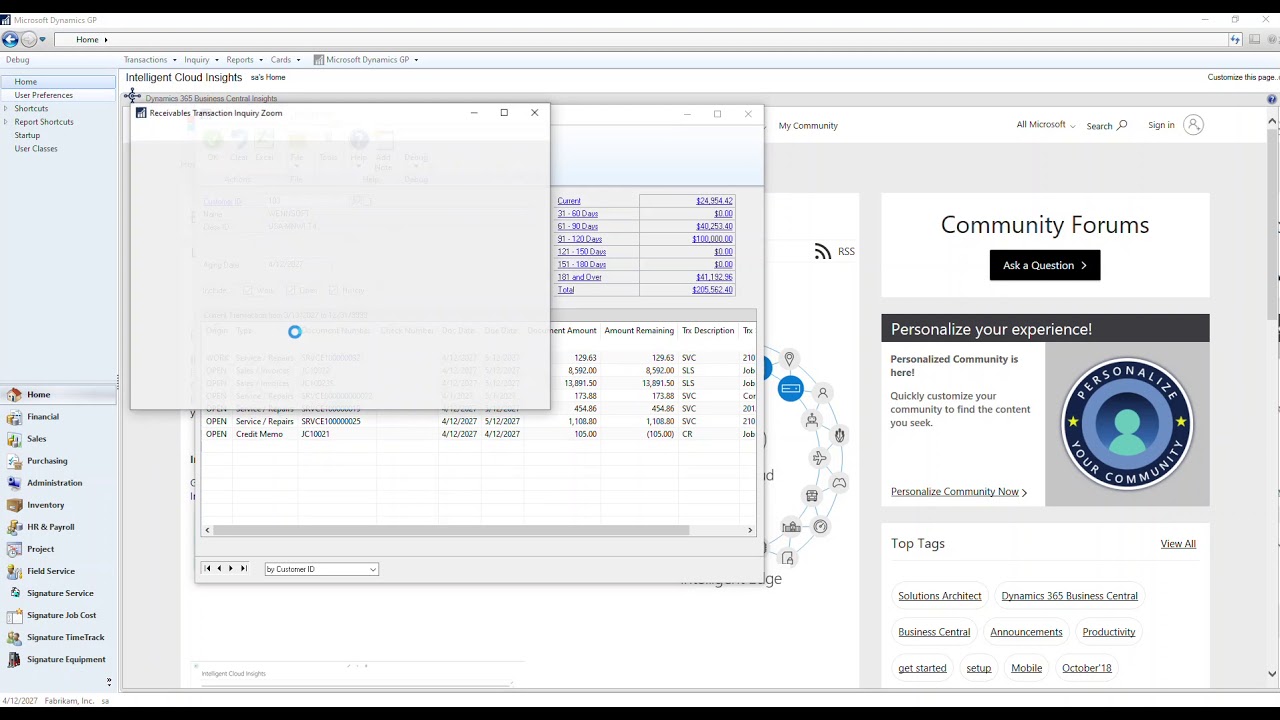The width and height of the screenshot is (1280, 720).
Task: Click the Amount Remaining column header
Action: (639, 331)
